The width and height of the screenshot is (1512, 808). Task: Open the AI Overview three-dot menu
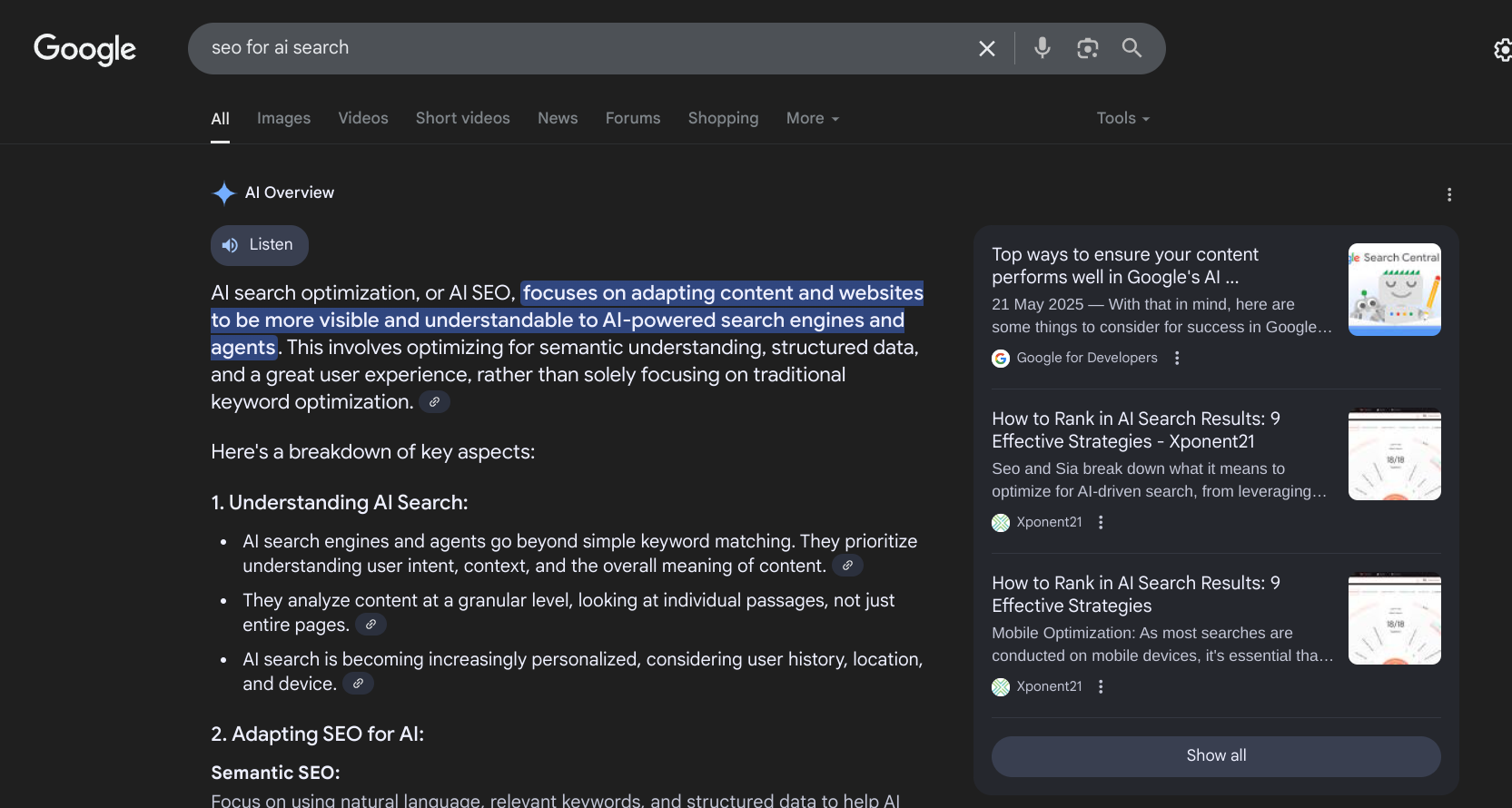(x=1449, y=194)
